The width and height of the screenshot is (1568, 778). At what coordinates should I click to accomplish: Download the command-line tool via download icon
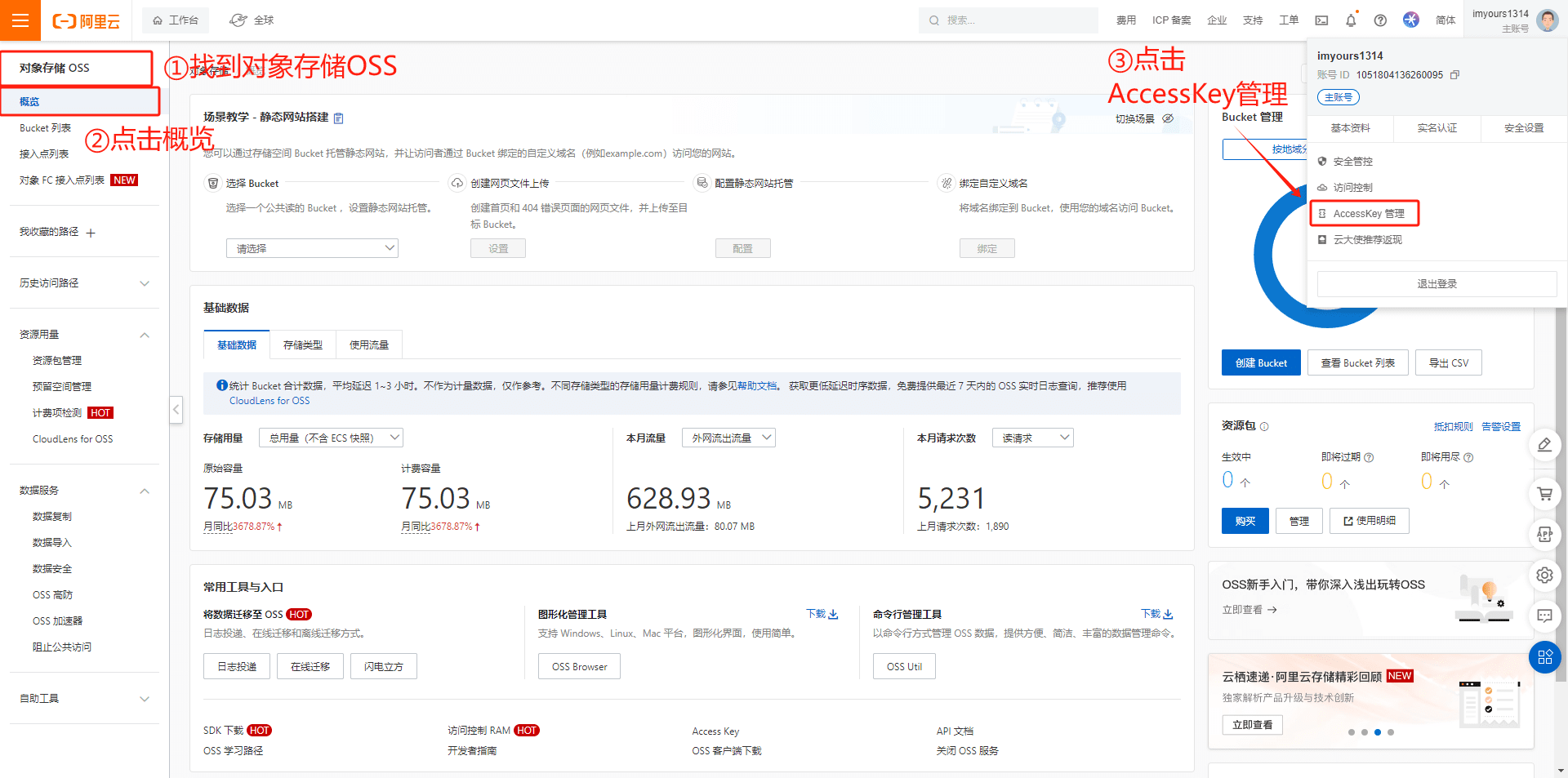point(1168,614)
